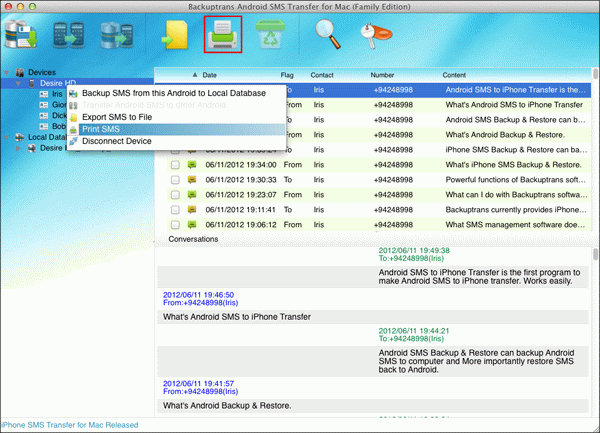Choose Disconnect Device menu entry
Screen dimensions: 600x433
tap(177, 141)
